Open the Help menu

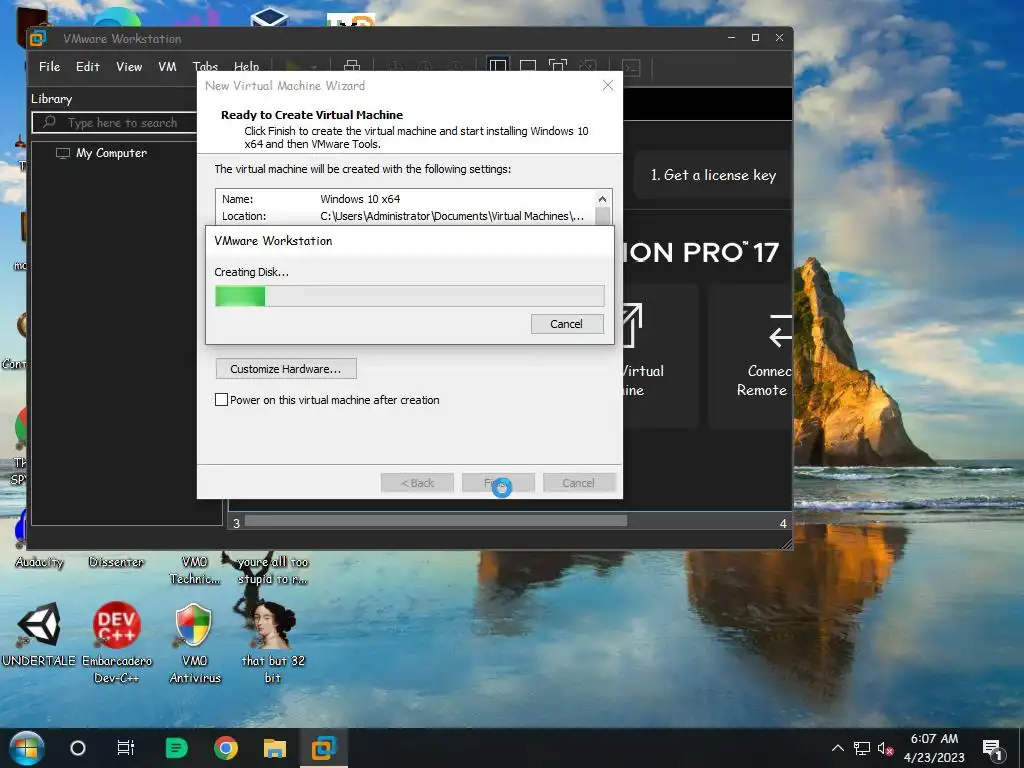(x=246, y=66)
